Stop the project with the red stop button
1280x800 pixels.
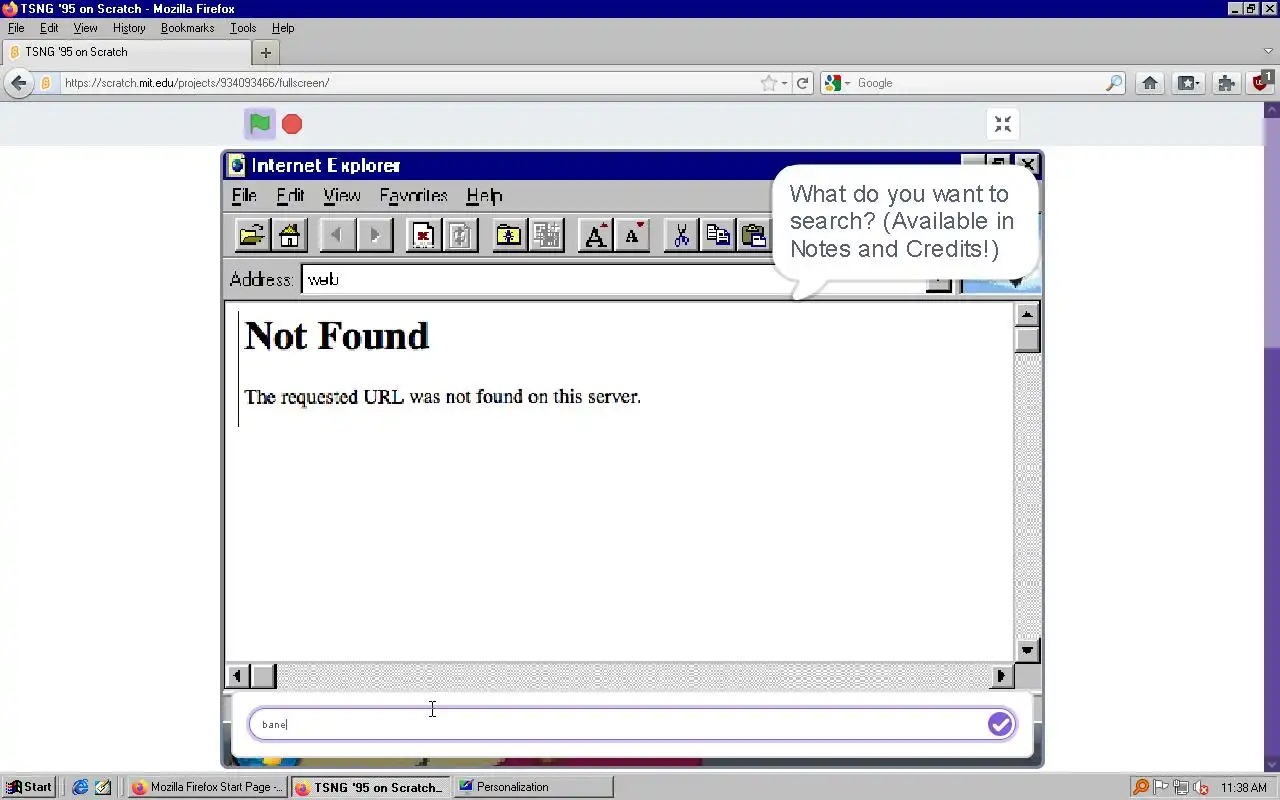click(x=292, y=124)
